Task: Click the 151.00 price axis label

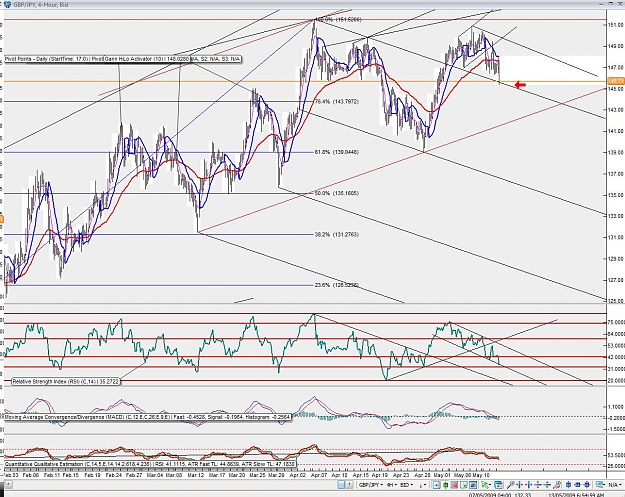Action: point(616,25)
